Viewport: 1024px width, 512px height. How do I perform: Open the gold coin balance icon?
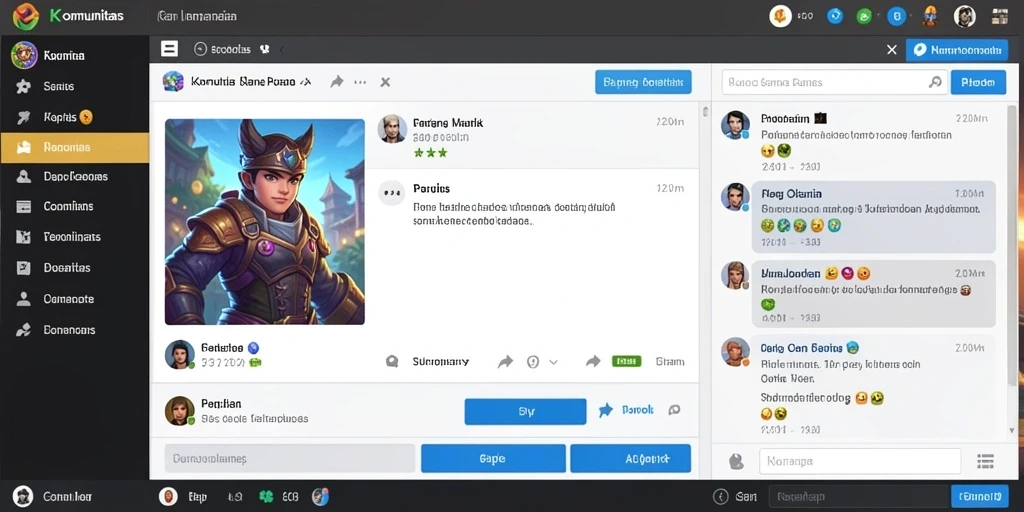(x=780, y=16)
